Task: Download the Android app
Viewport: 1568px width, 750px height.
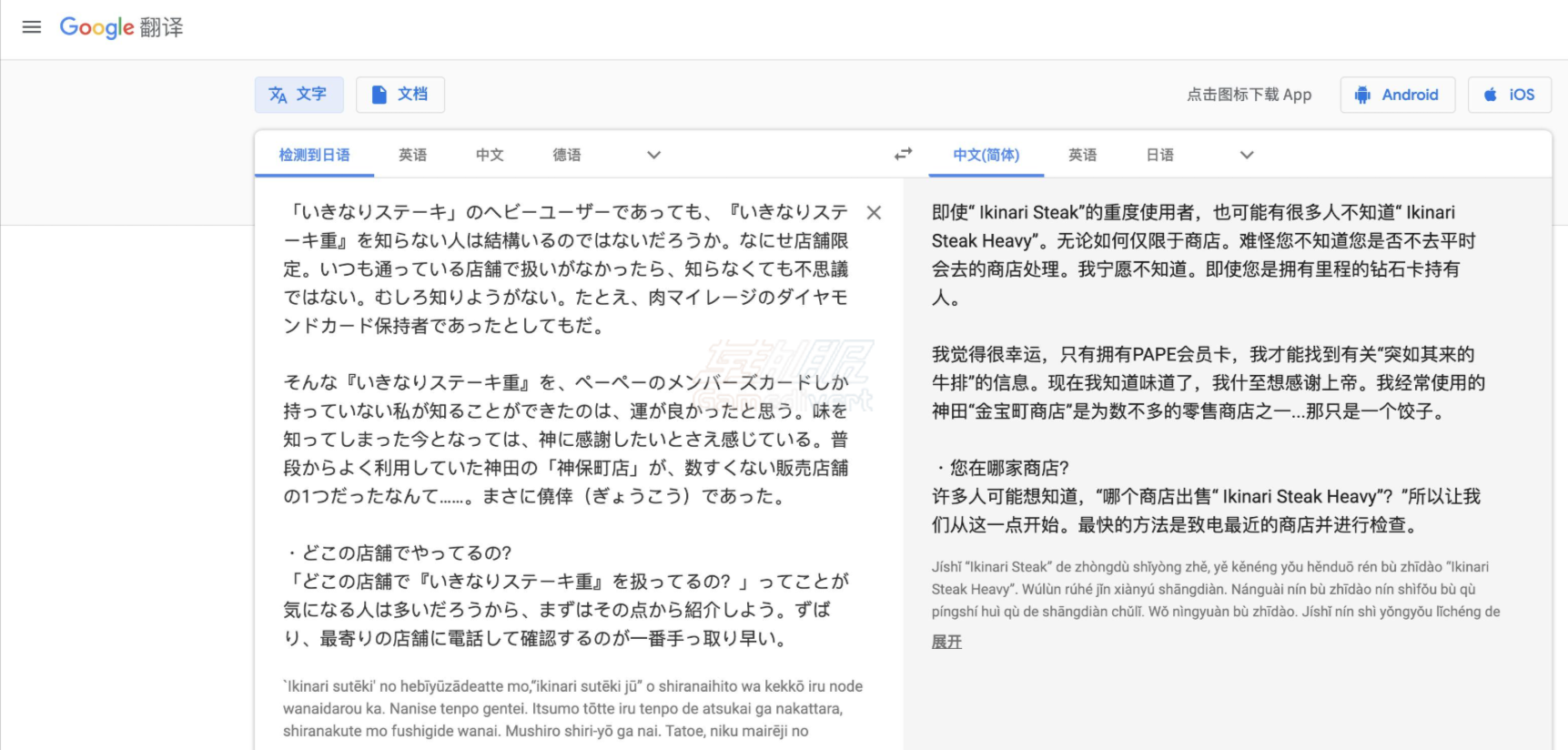Action: tap(1398, 95)
